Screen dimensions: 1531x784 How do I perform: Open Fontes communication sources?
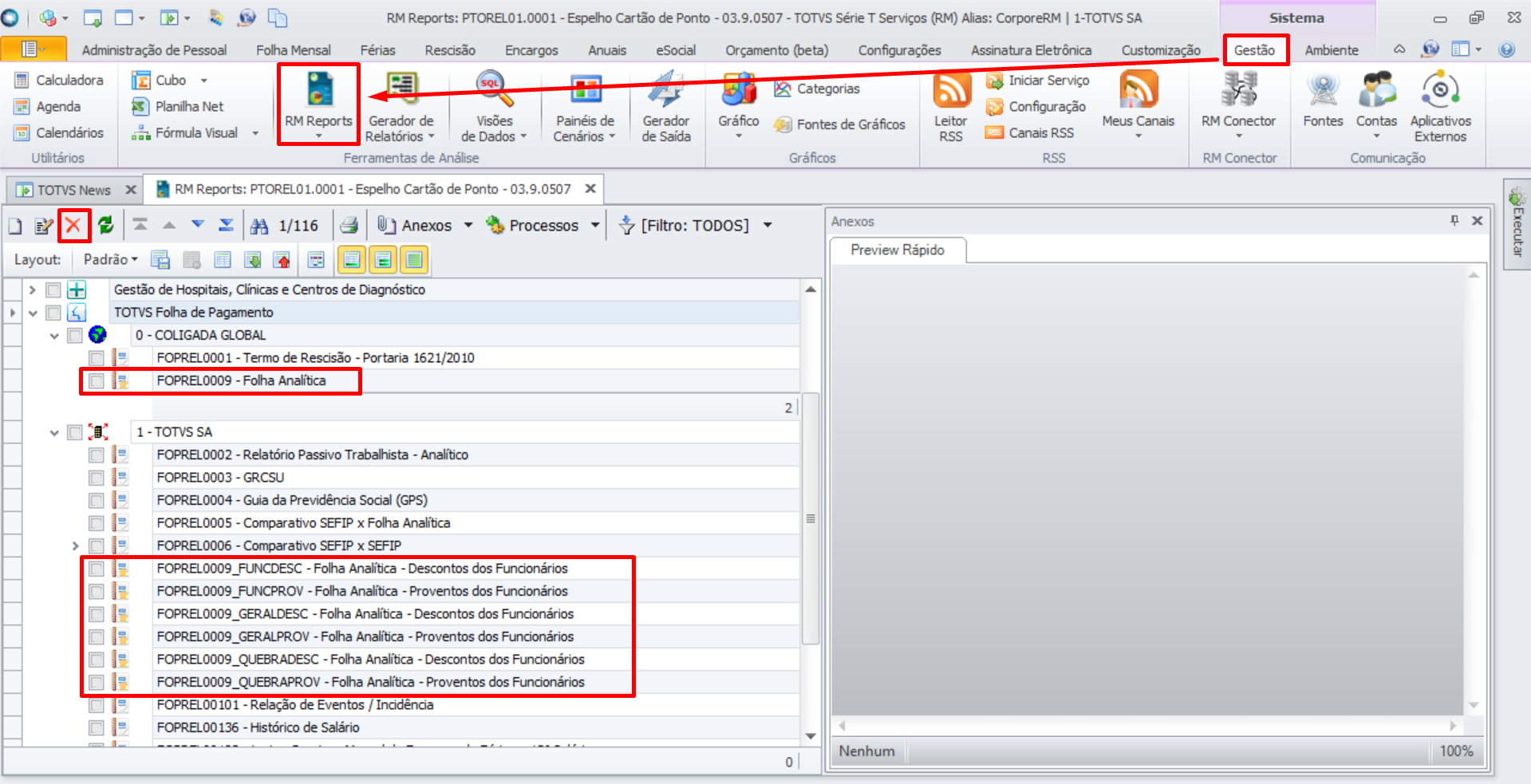point(1323,100)
